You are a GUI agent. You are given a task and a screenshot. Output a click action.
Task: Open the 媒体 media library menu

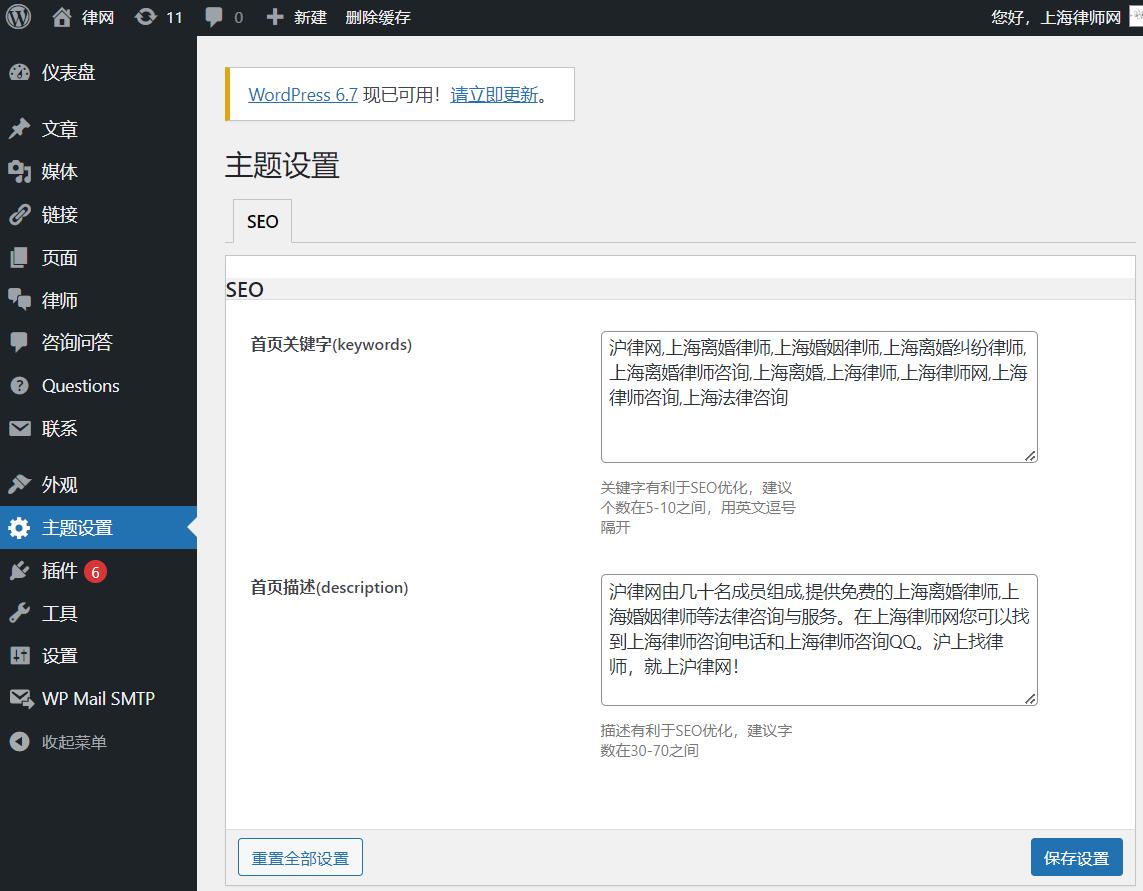(59, 172)
